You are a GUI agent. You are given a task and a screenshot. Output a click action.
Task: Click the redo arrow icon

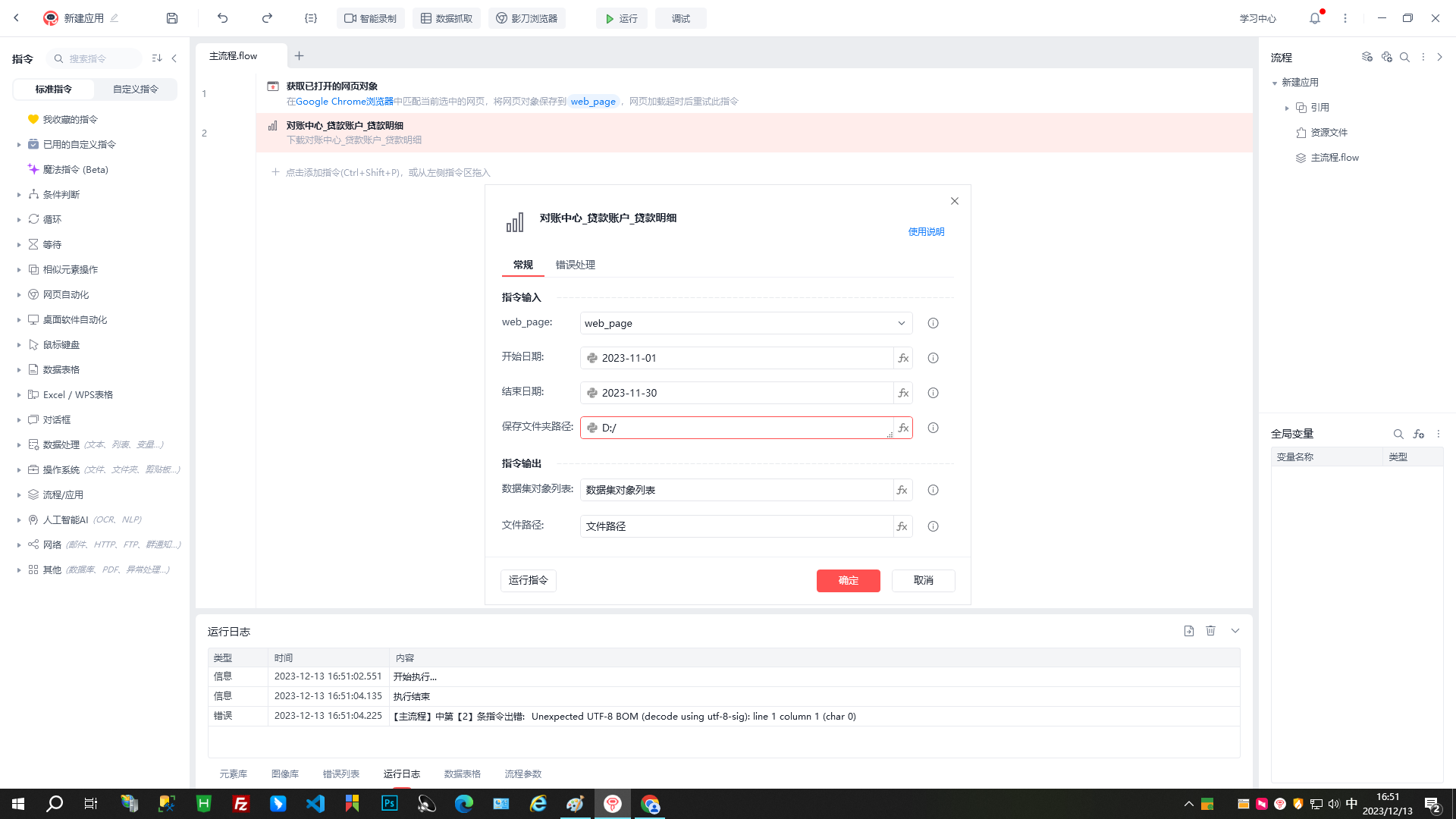click(267, 18)
